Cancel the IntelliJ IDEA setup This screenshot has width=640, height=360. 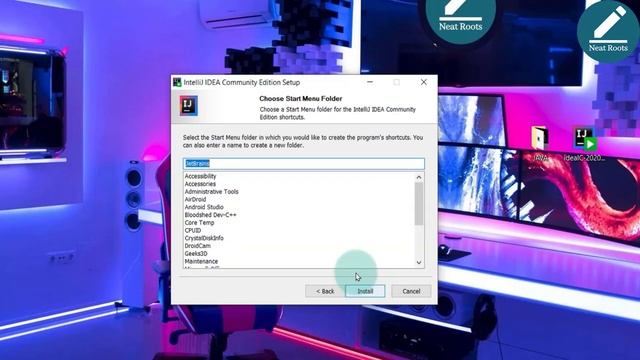(411, 291)
